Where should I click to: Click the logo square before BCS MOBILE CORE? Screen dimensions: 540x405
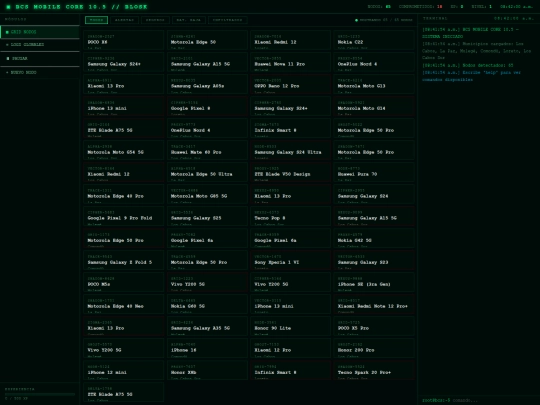coord(8,7)
